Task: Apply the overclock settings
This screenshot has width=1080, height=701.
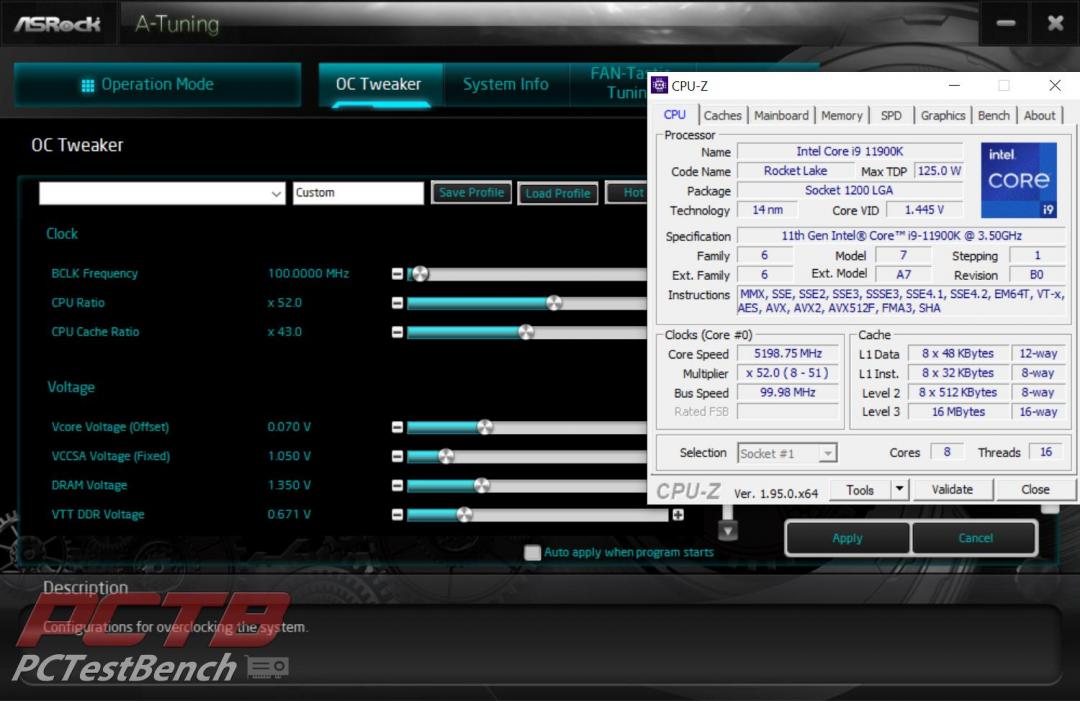Action: [847, 538]
